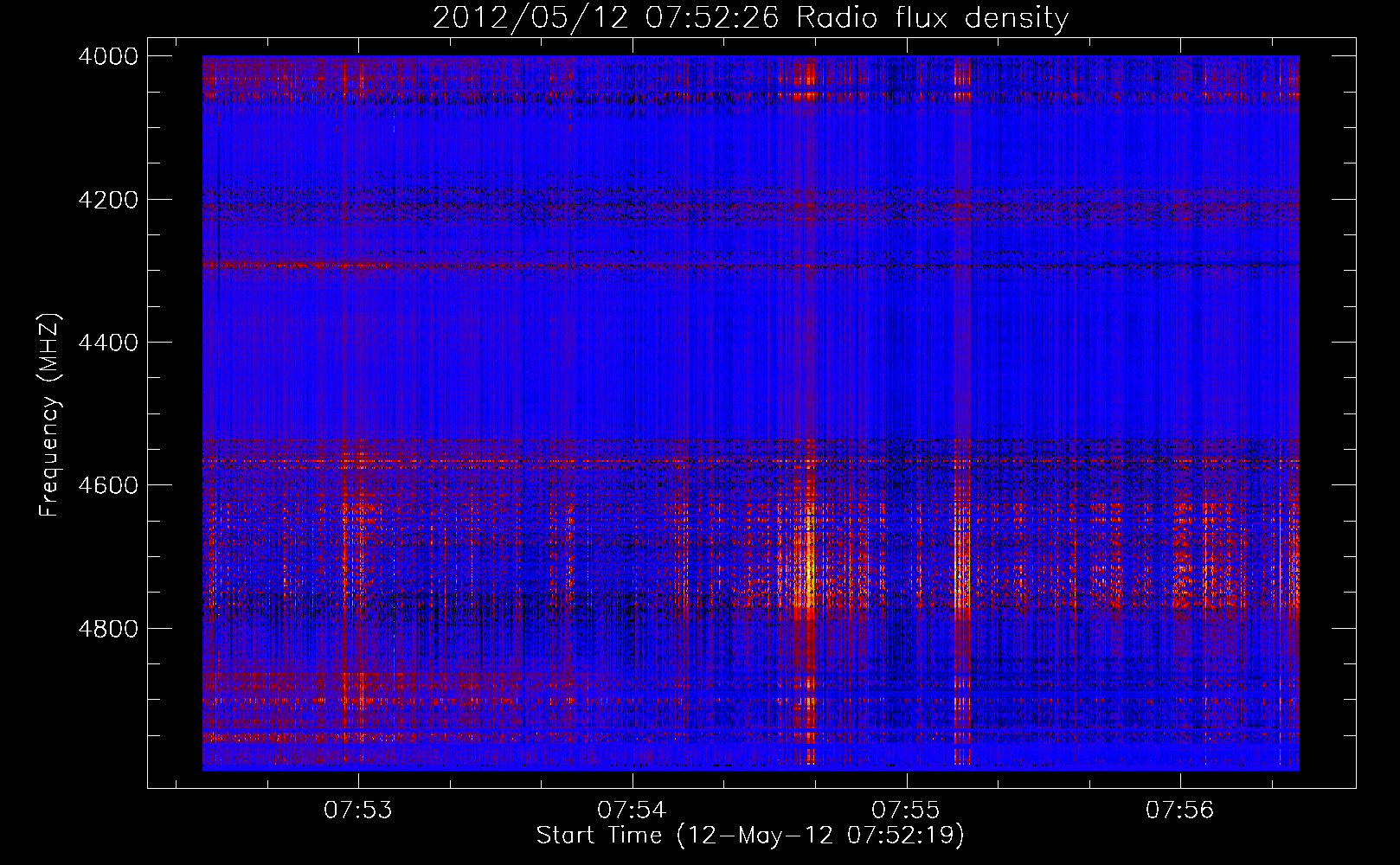This screenshot has height=865, width=1400.
Task: Click the plot title "2012/05/12 07:52:26 Radio flux density"
Action: 750,18
